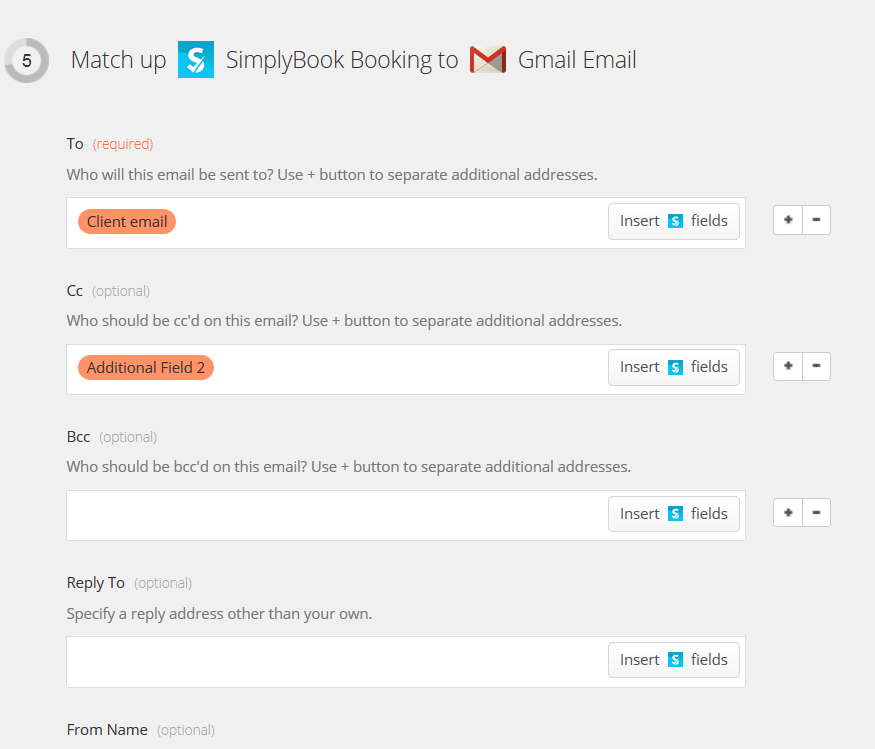875x749 pixels.
Task: Open Insert fields dropdown for To
Action: [673, 221]
